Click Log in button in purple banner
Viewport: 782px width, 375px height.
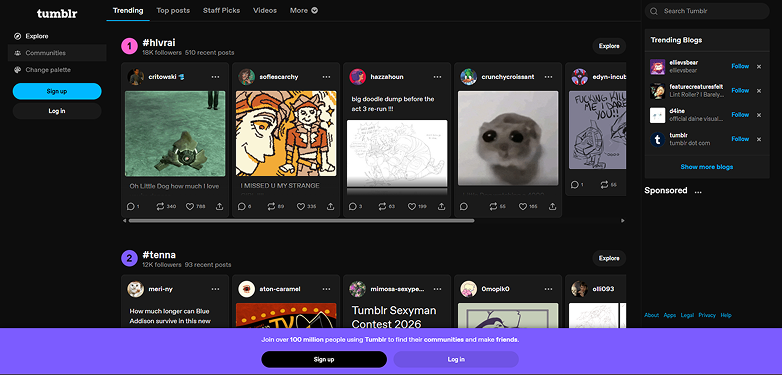456,360
